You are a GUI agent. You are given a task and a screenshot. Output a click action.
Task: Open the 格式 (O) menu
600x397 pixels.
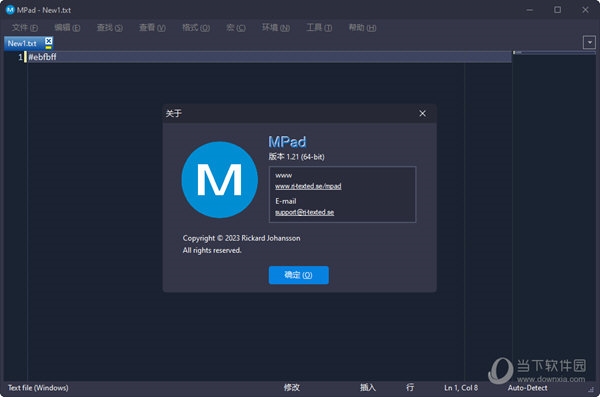pos(196,28)
